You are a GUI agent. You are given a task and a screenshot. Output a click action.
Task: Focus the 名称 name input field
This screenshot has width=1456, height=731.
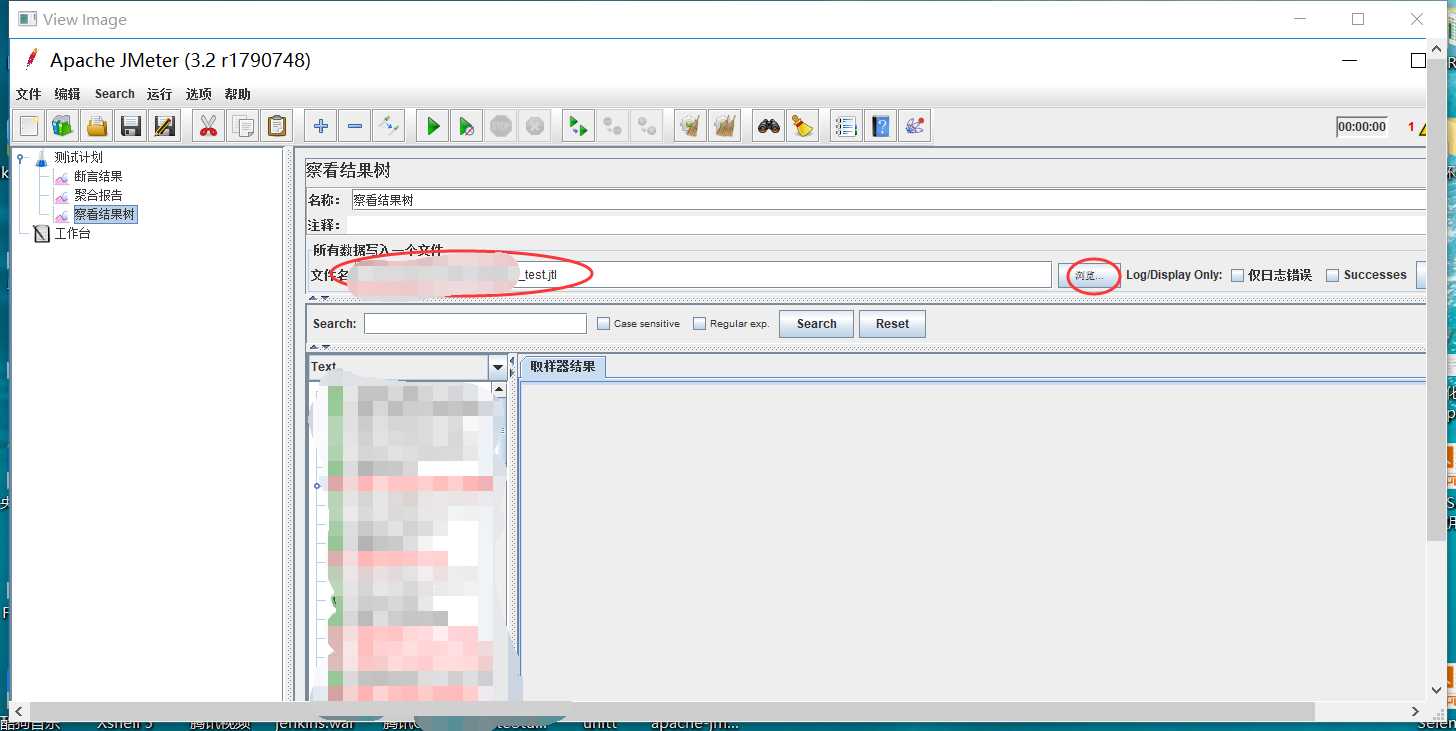pyautogui.click(x=889, y=200)
